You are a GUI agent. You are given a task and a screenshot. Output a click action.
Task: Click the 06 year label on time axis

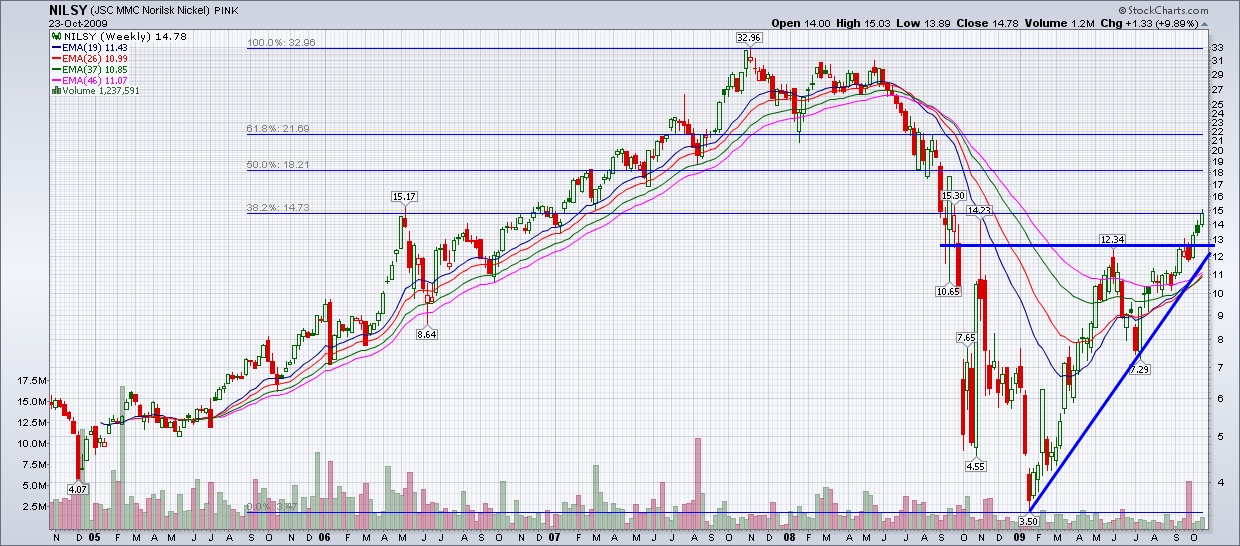325,537
